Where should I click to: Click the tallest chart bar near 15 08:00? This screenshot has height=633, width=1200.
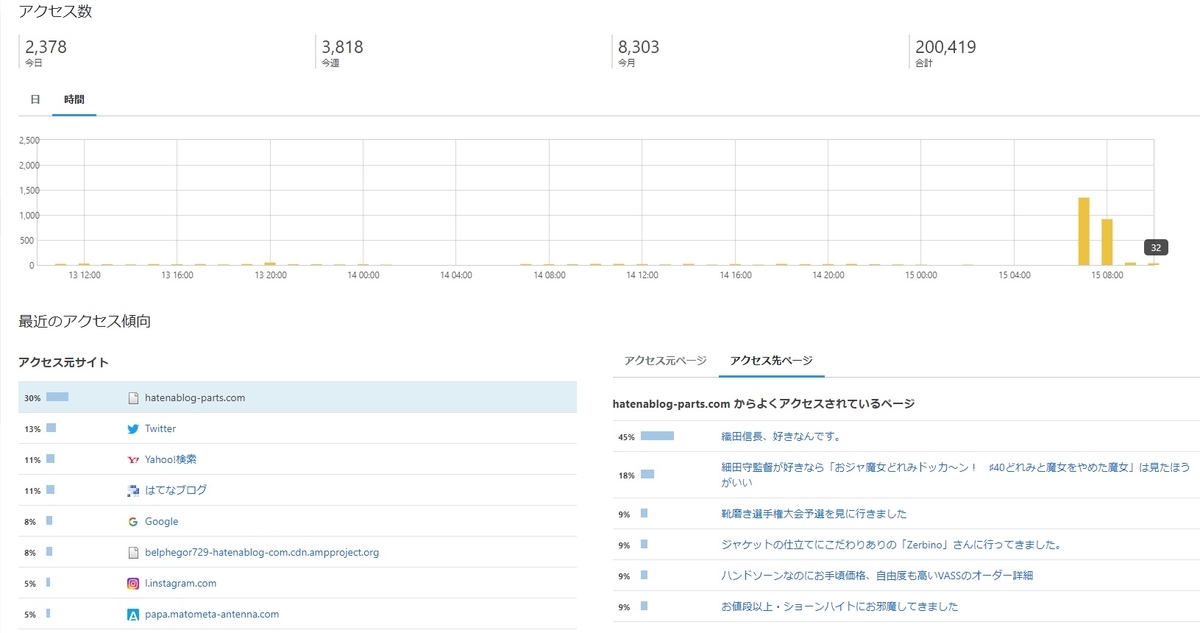(1083, 231)
